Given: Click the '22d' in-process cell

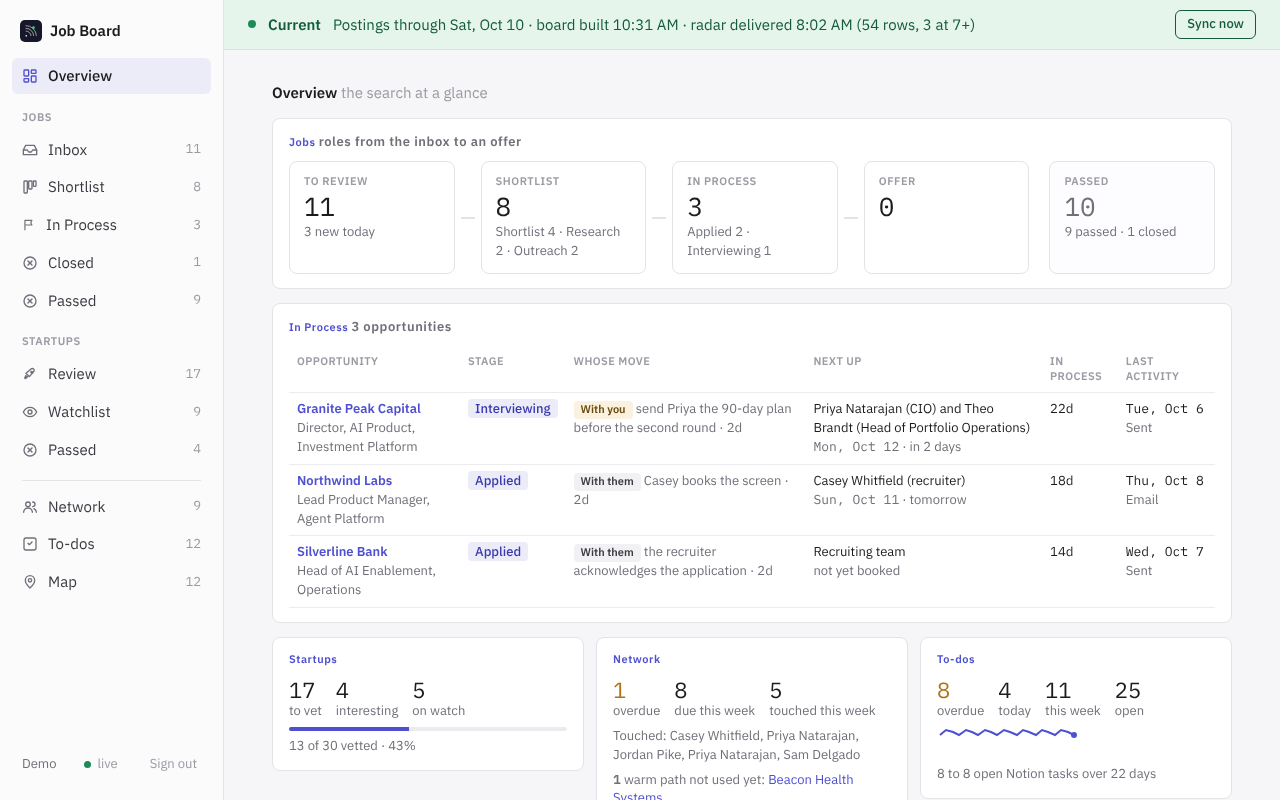Looking at the screenshot, I should [1061, 408].
